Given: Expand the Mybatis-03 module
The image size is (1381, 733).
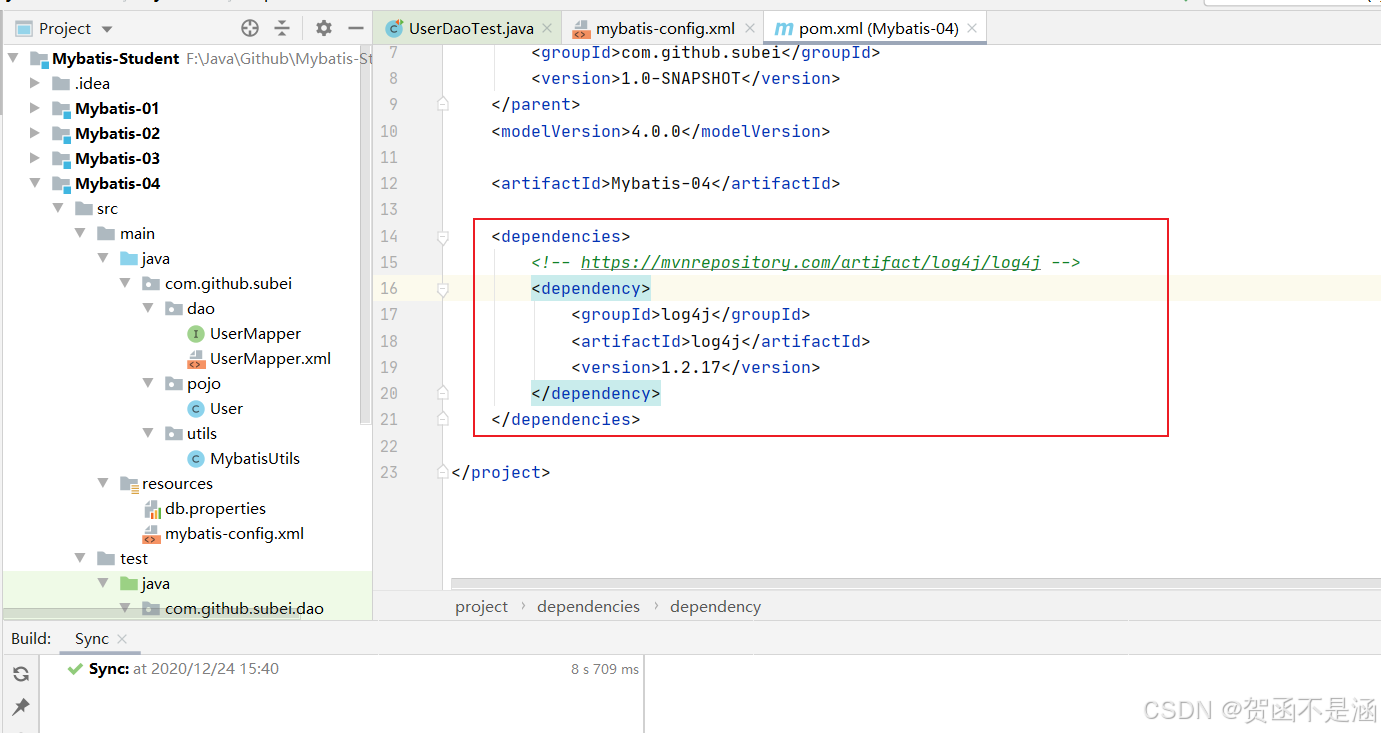Looking at the screenshot, I should point(35,158).
